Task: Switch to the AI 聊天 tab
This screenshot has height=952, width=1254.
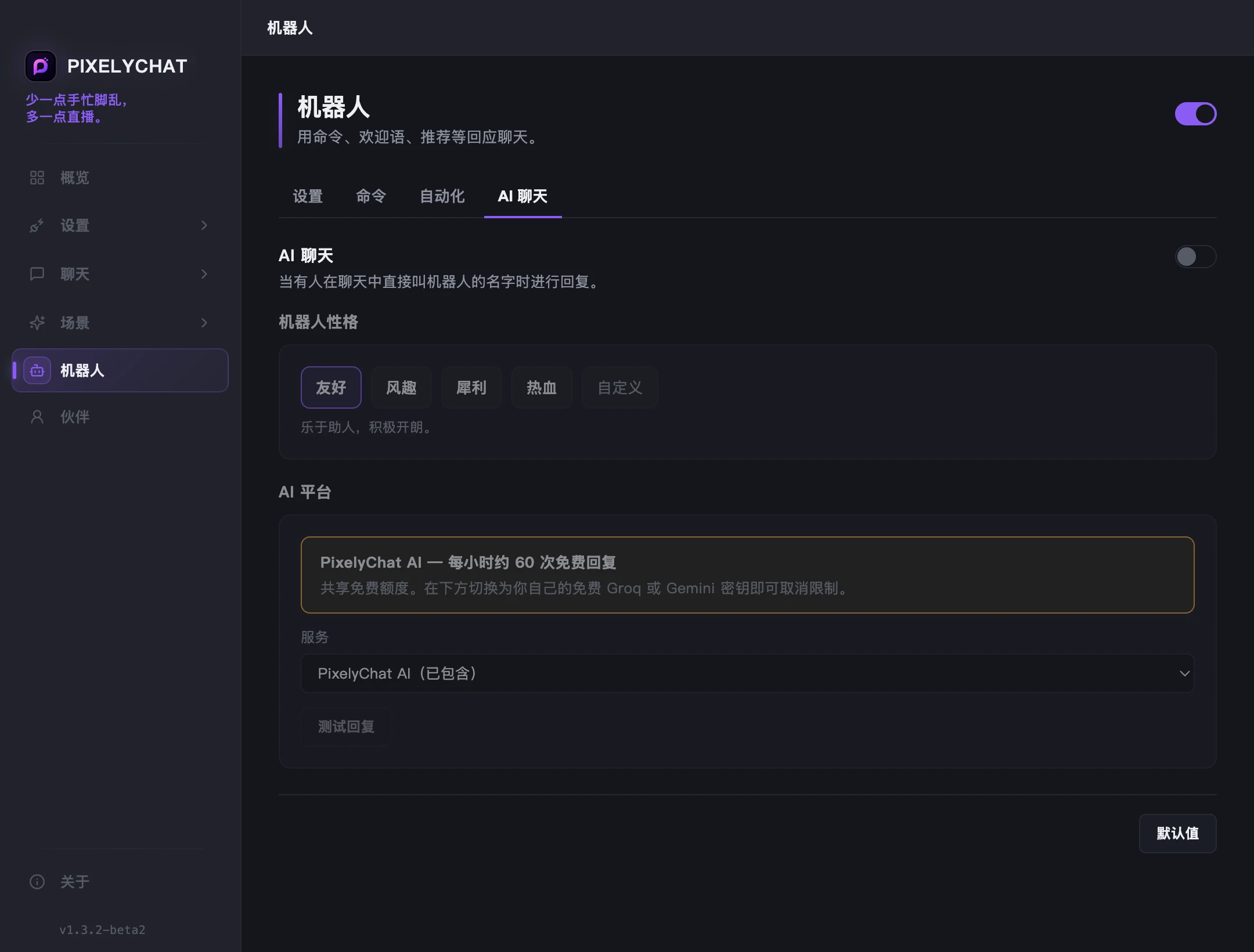Action: click(x=523, y=196)
